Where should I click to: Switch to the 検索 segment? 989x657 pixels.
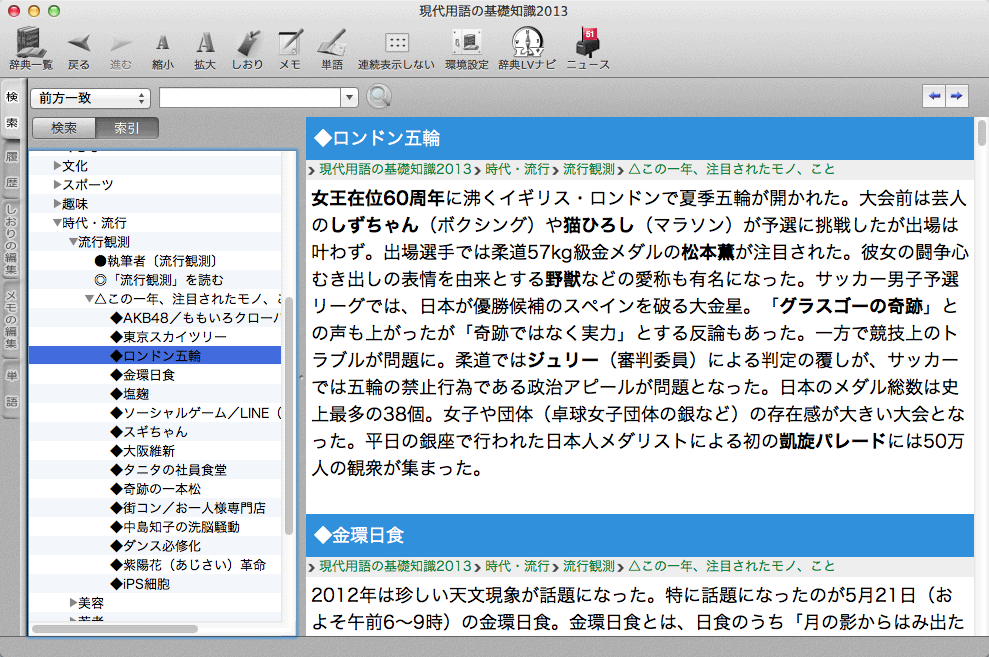click(64, 128)
